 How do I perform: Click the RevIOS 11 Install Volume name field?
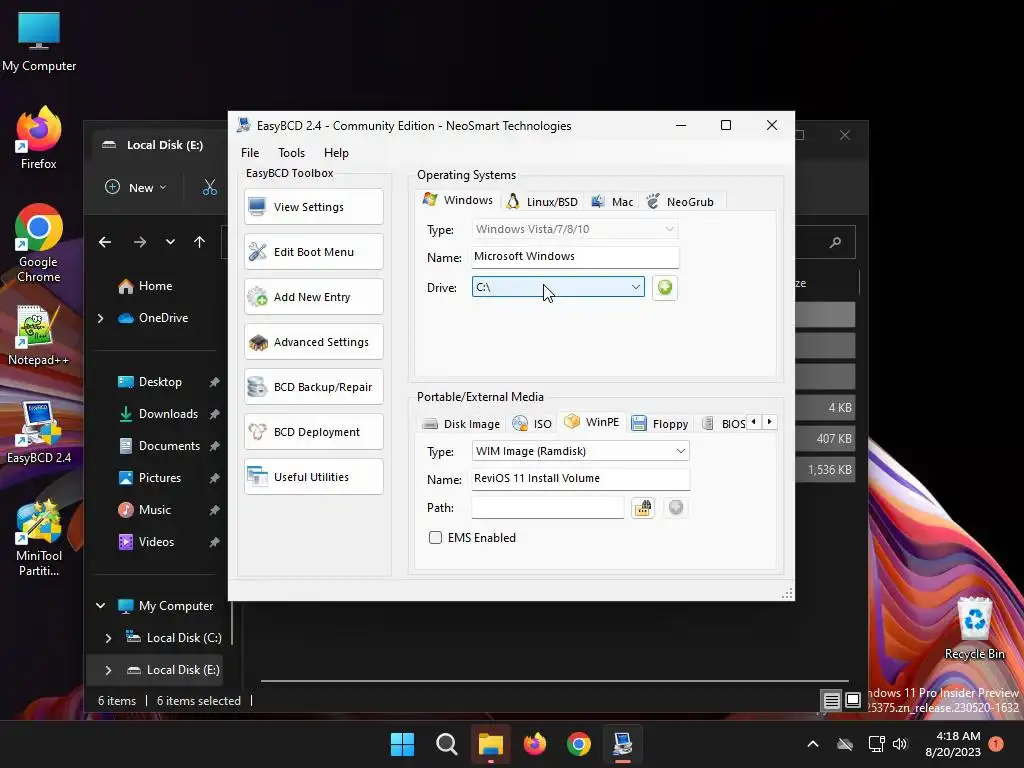tap(581, 479)
